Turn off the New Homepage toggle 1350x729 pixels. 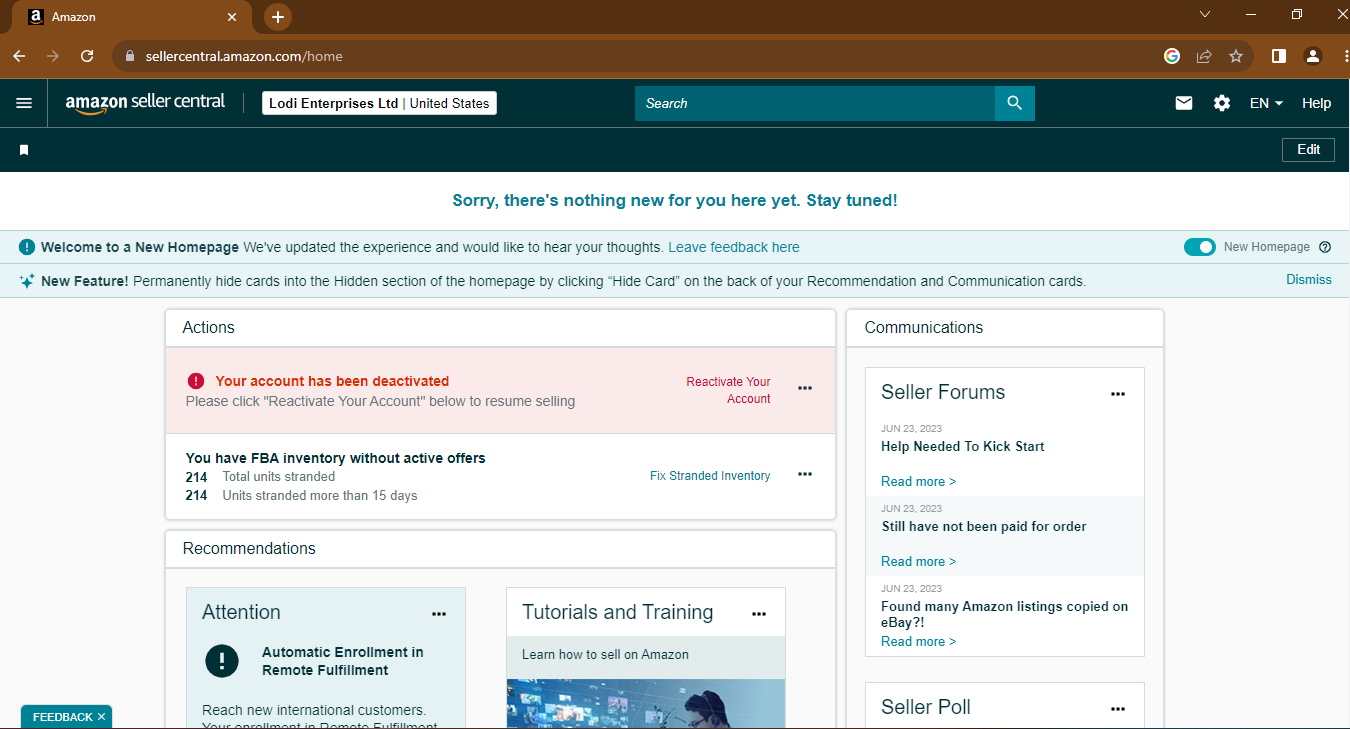pos(1200,247)
